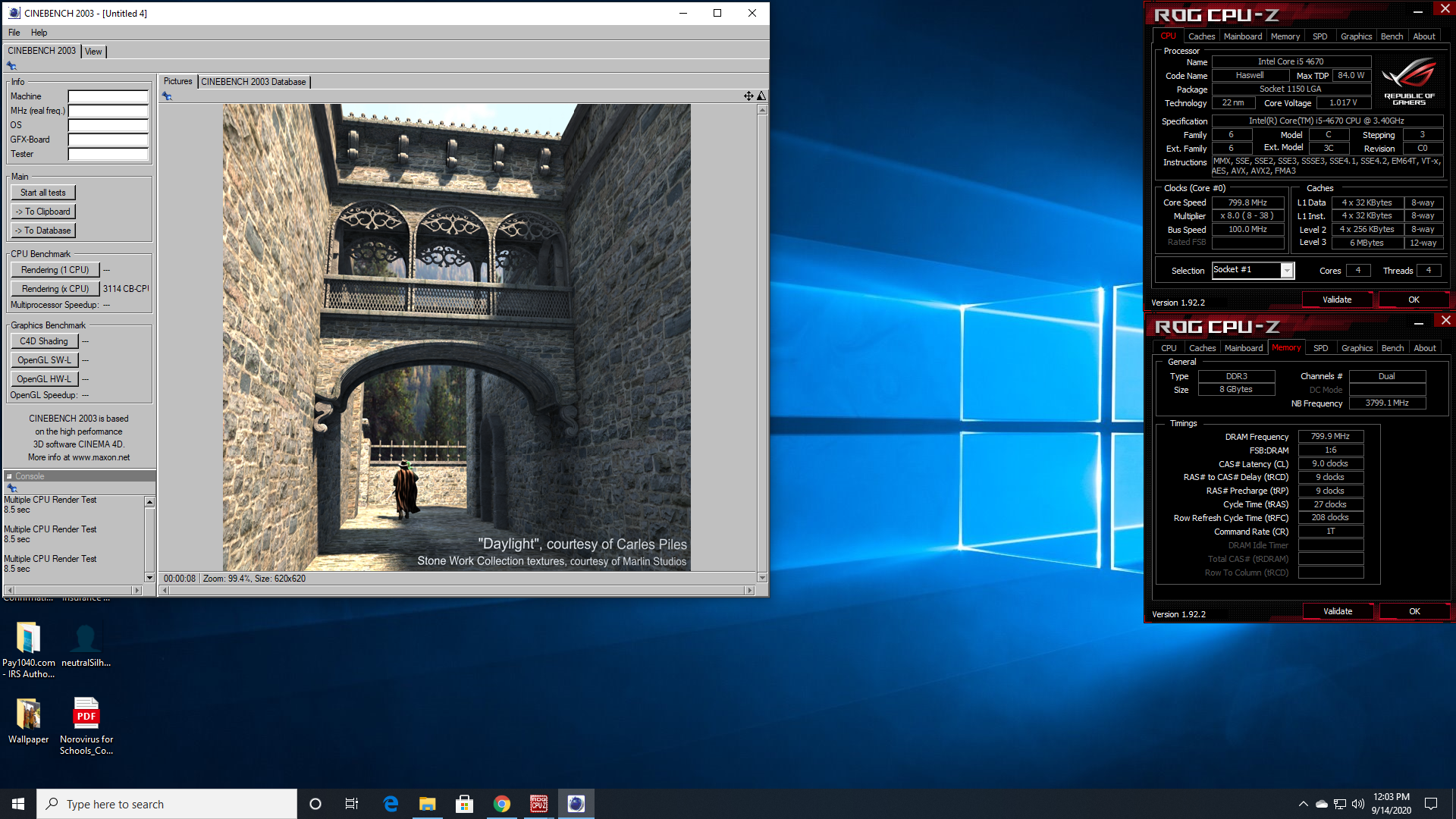Select the Pictures tab

[178, 81]
